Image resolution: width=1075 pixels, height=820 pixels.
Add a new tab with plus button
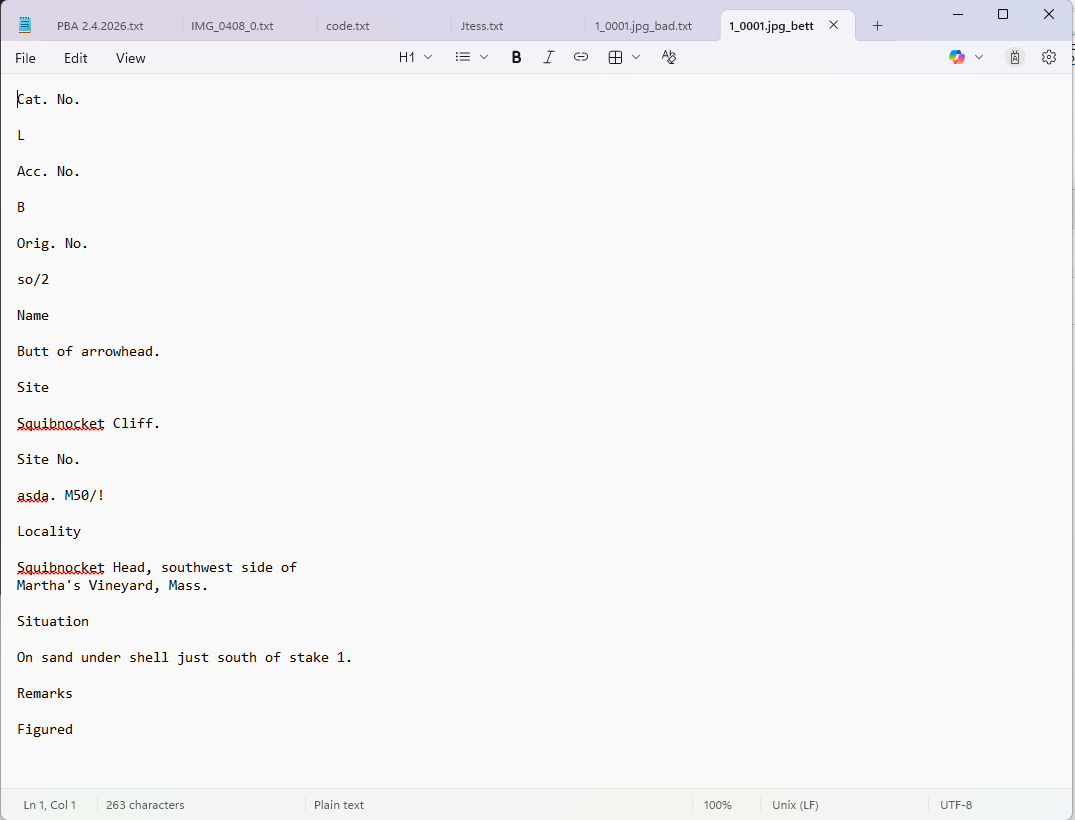(877, 26)
